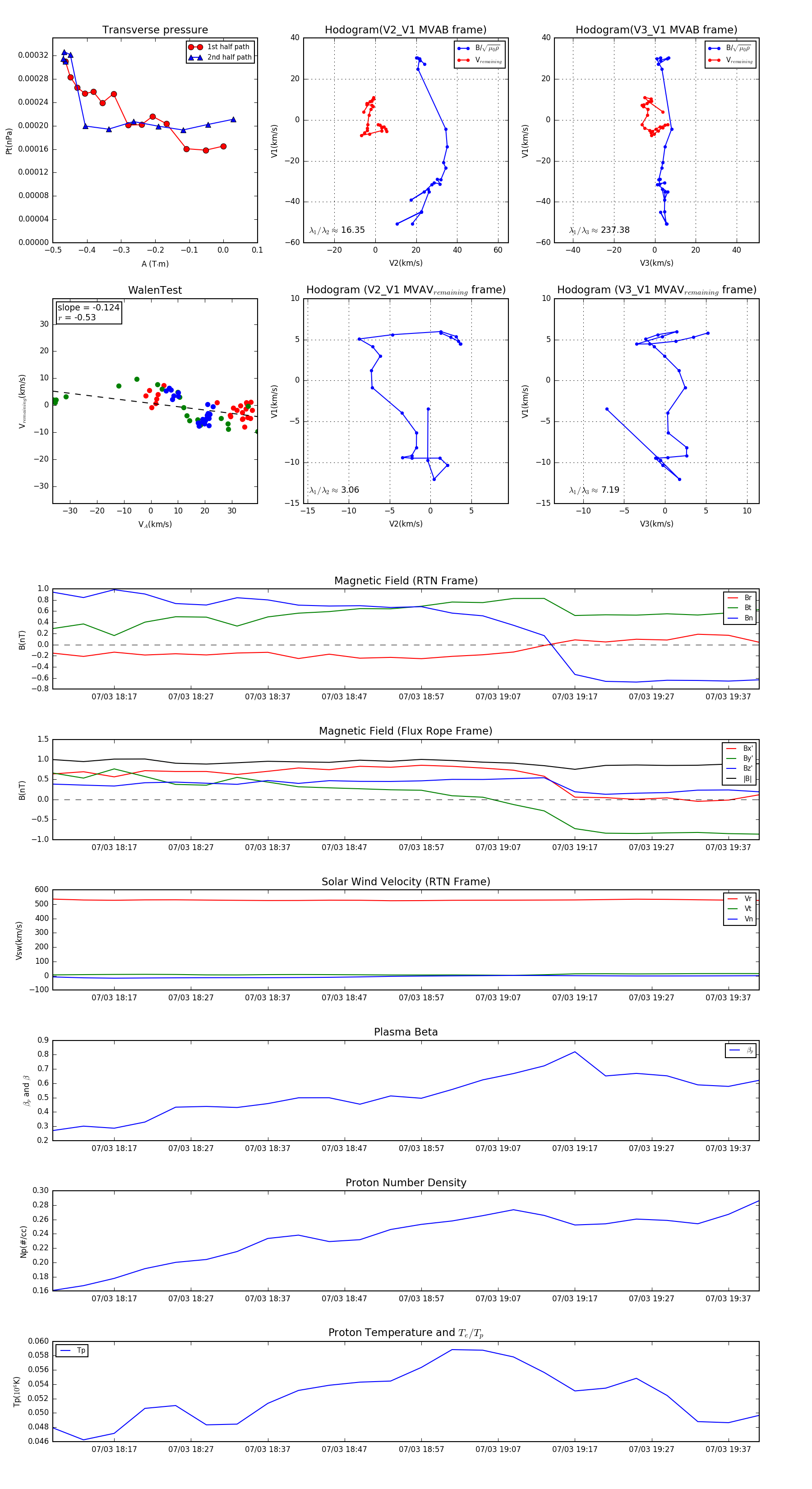Click the λ1/λ2 ≈ 3.06 annotation
Viewport: 812px width, 1489px height.
(x=334, y=490)
